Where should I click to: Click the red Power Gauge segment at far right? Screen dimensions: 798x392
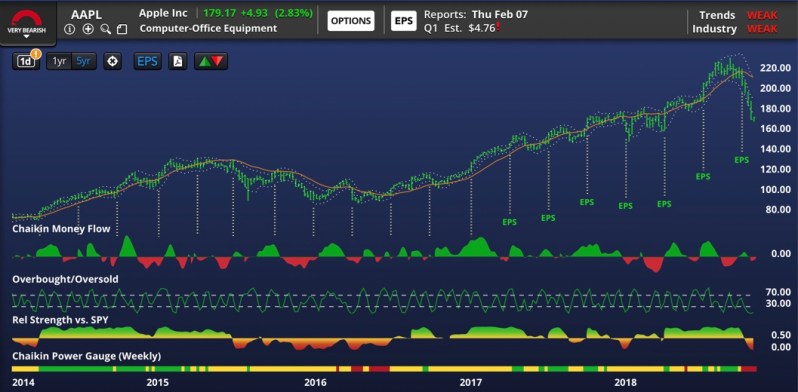749,369
